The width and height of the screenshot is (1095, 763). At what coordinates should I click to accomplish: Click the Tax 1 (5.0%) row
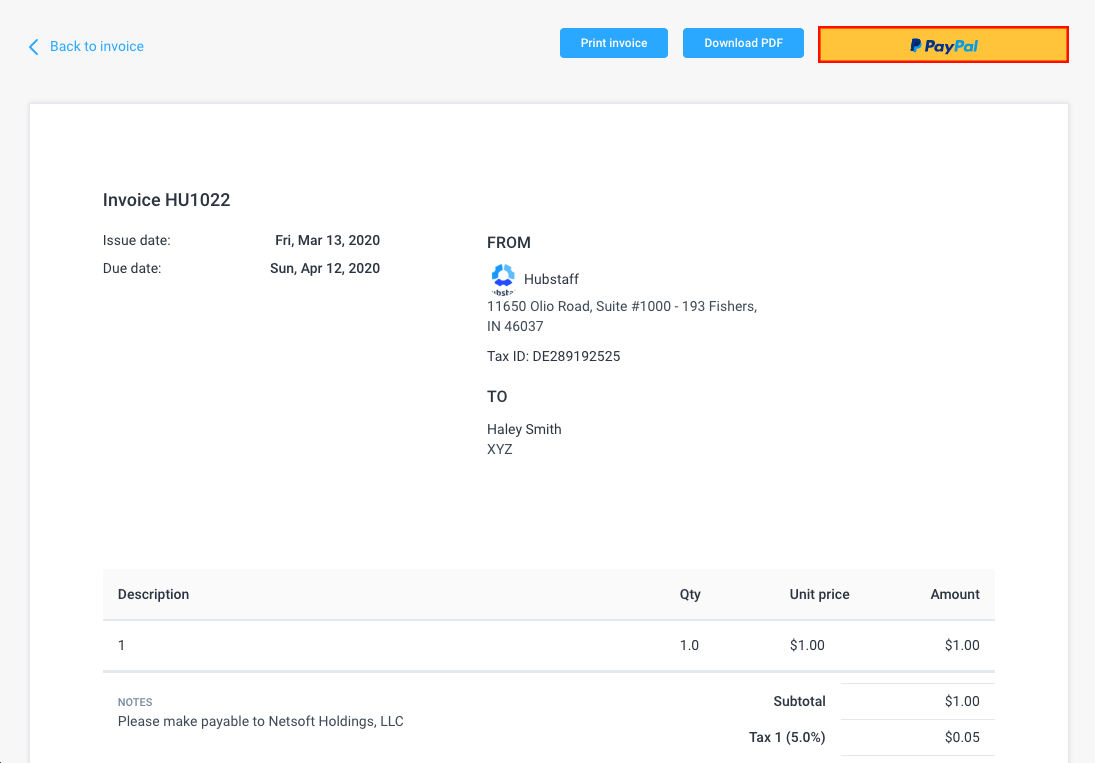787,737
